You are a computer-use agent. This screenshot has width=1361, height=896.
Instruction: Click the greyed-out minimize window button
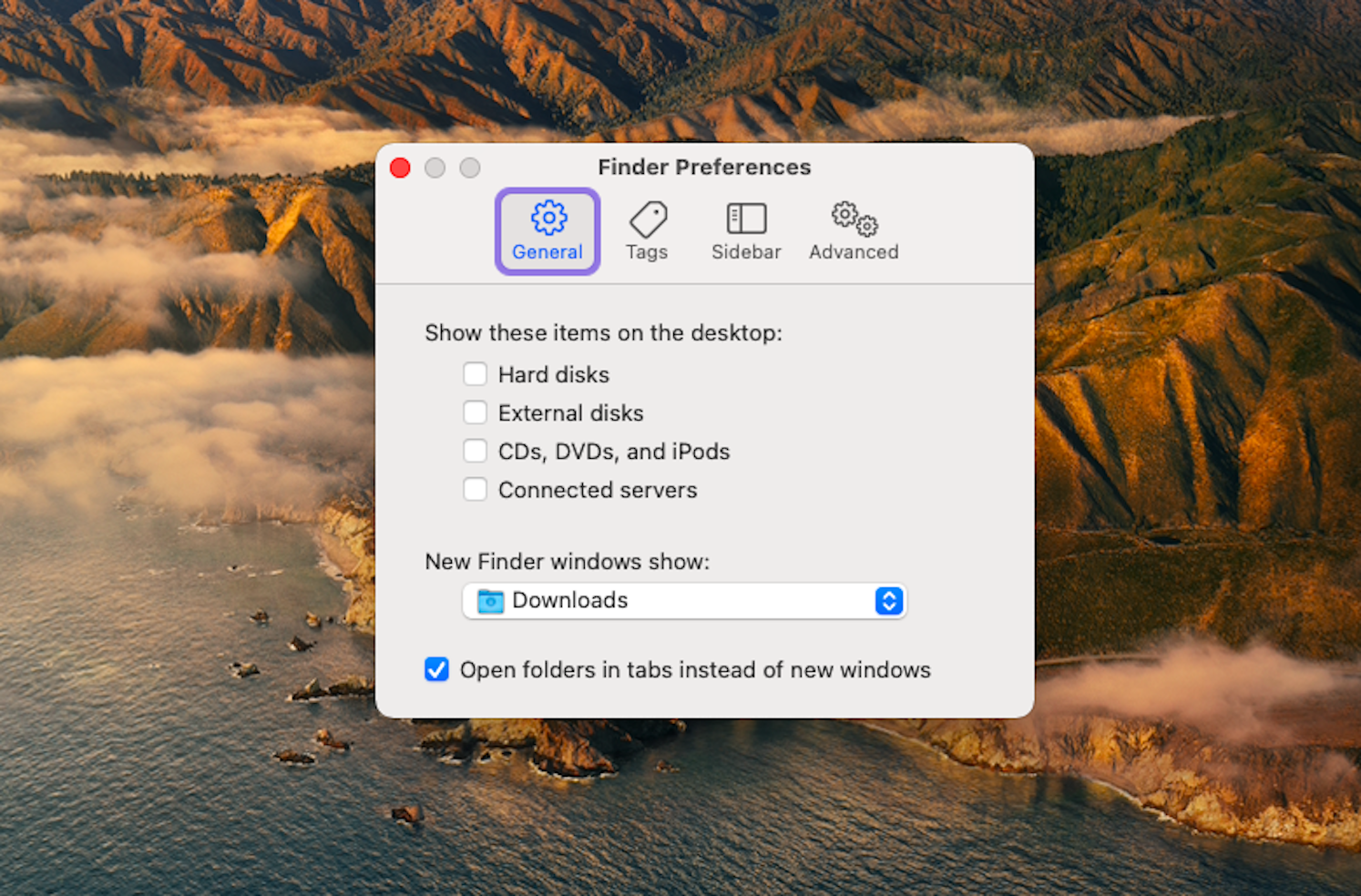coord(435,168)
